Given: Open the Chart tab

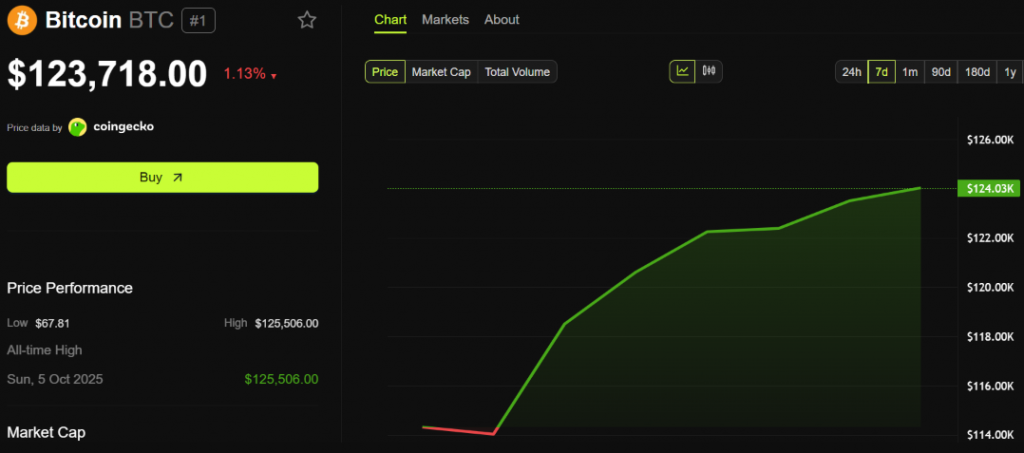Looking at the screenshot, I should pyautogui.click(x=390, y=20).
